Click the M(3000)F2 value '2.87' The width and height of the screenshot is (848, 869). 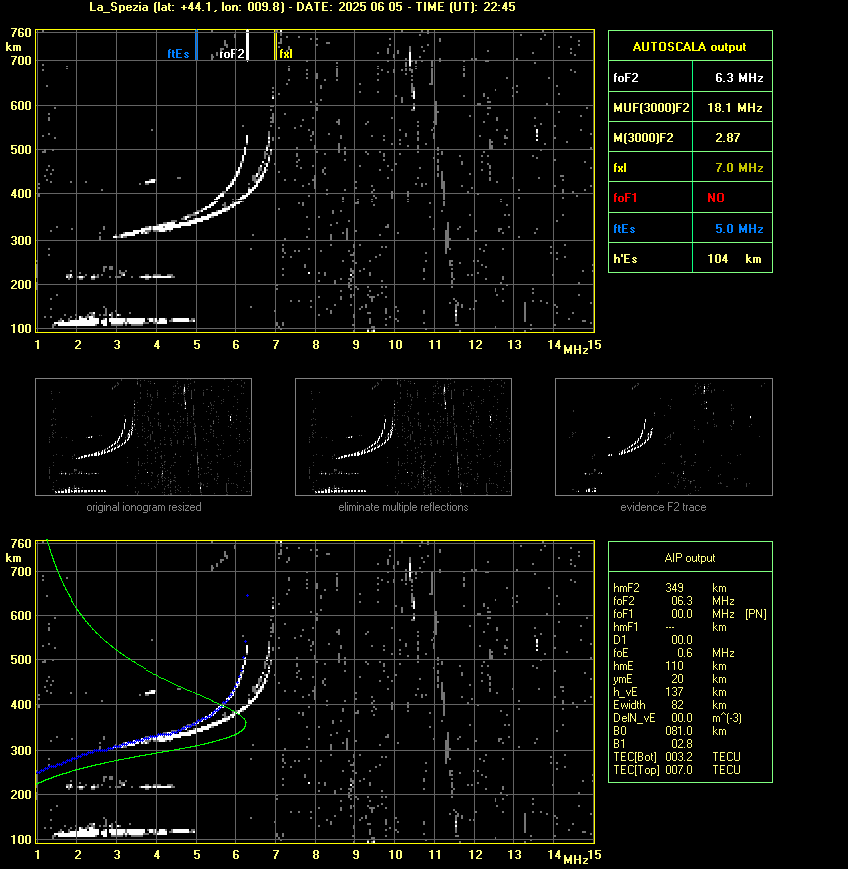point(728,137)
